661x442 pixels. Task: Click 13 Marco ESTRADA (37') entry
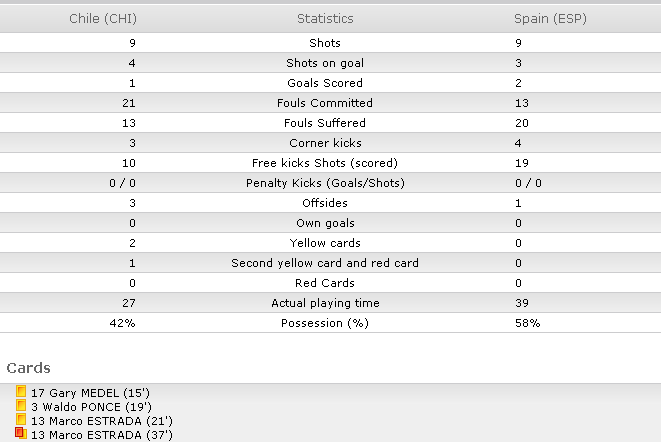point(102,435)
